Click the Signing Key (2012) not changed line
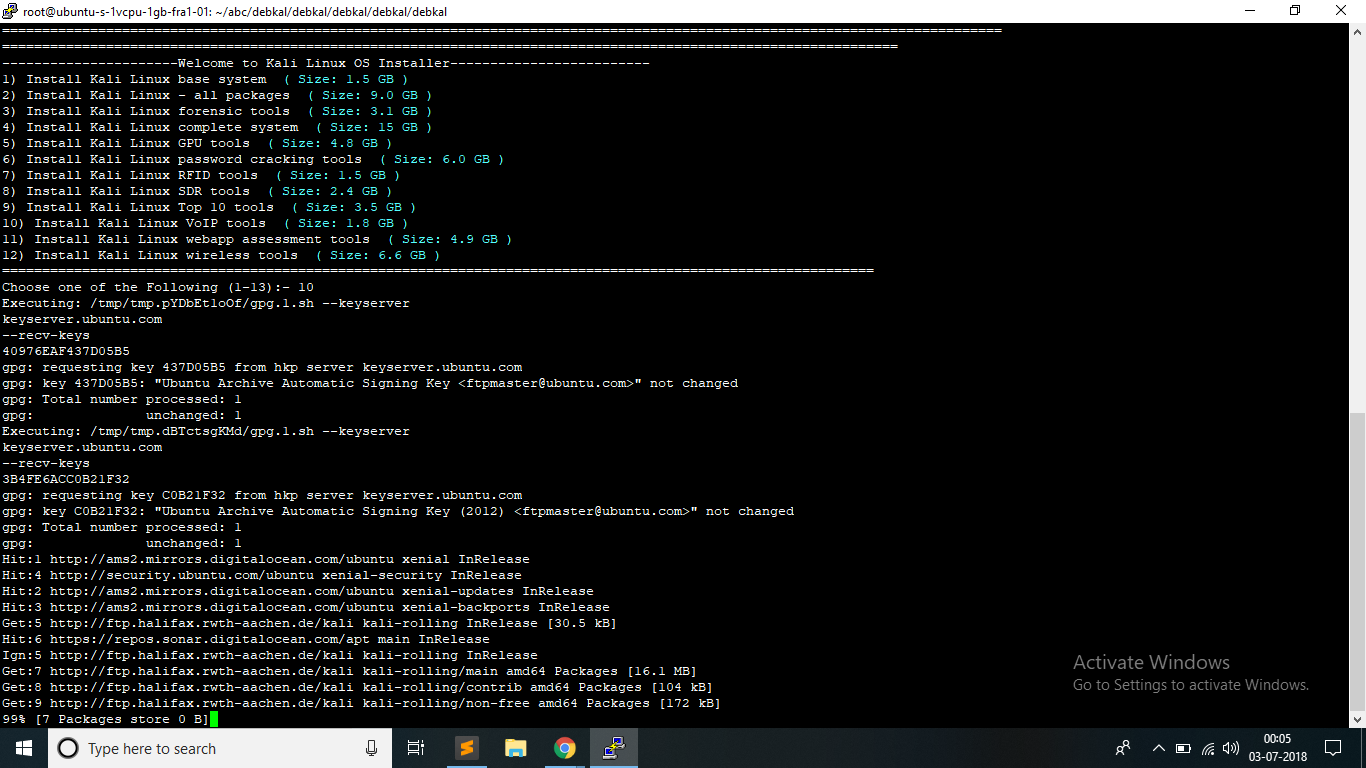Screen dimensions: 1366x768 398,511
